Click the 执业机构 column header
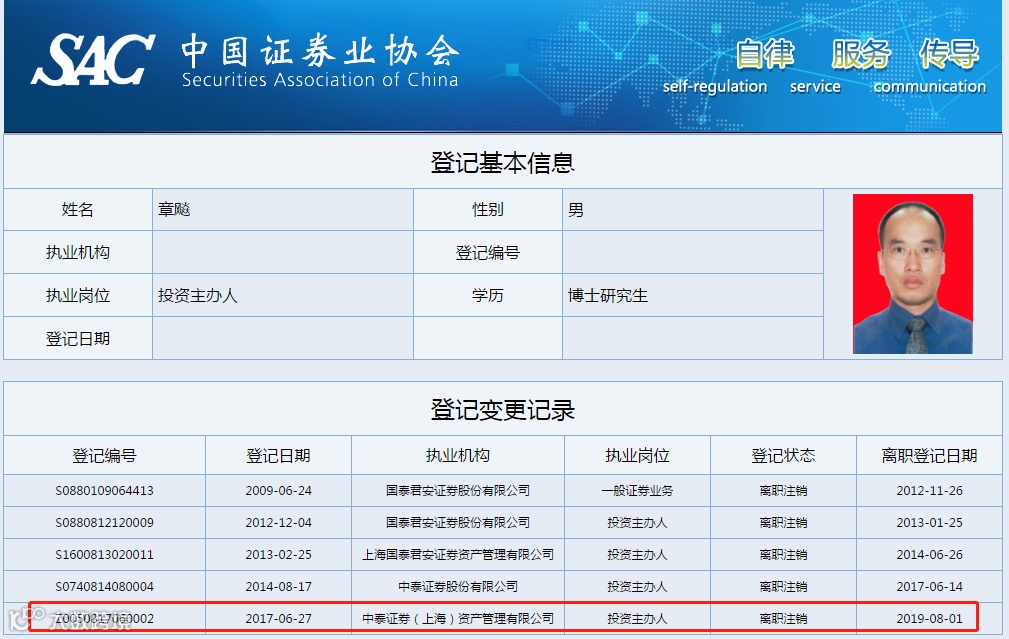The width and height of the screenshot is (1009, 639). [458, 456]
